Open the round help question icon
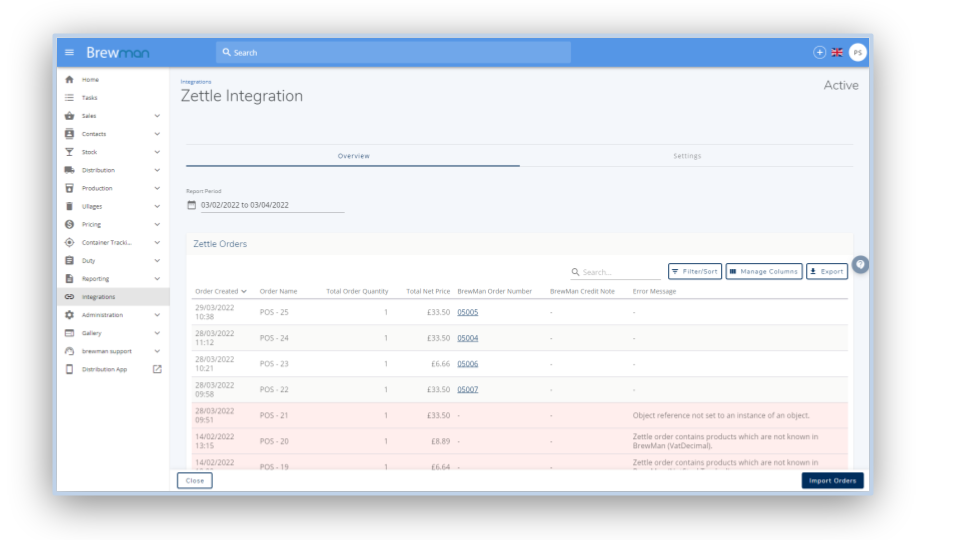This screenshot has height=540, width=960. [x=860, y=264]
